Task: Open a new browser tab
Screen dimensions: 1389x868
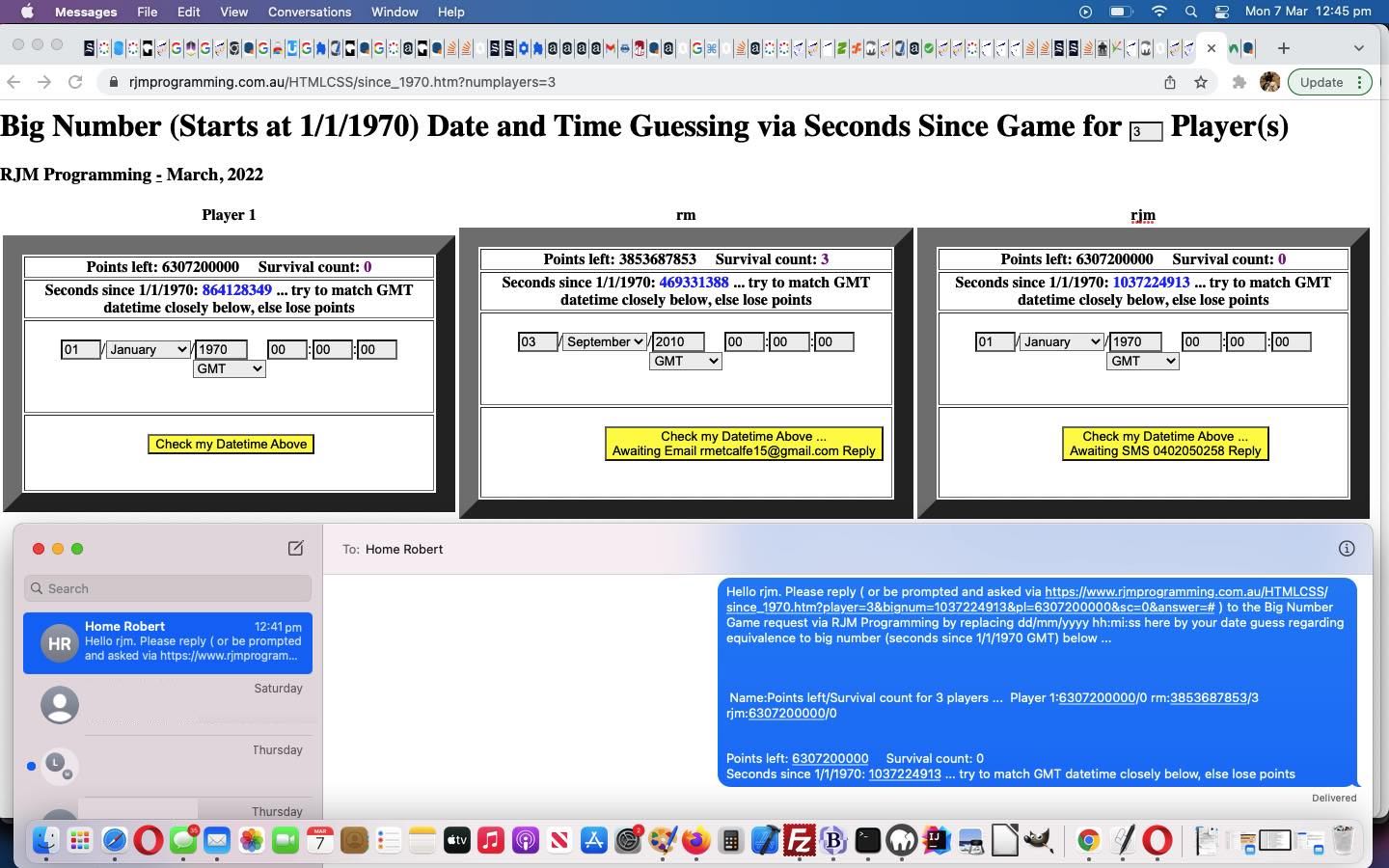Action: pyautogui.click(x=1283, y=48)
